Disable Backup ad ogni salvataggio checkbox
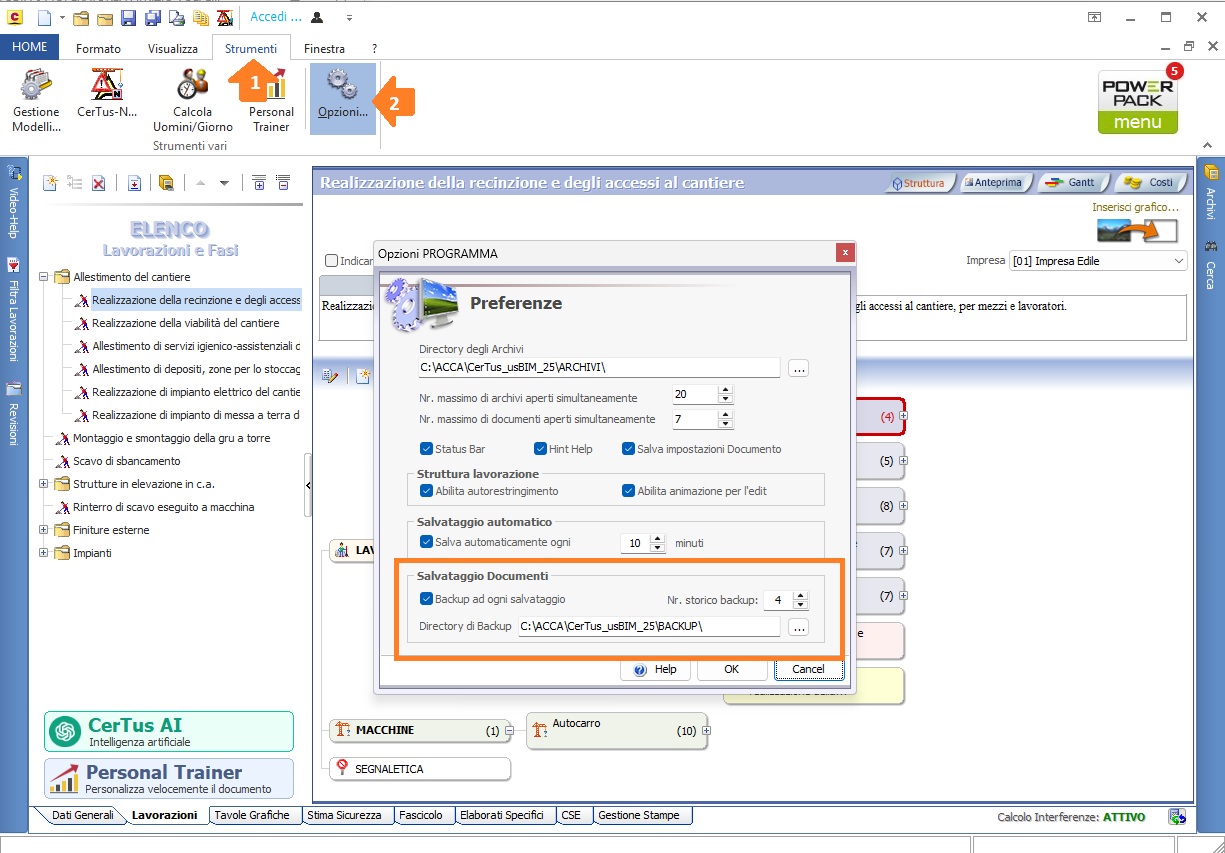Image resolution: width=1225 pixels, height=853 pixels. pyautogui.click(x=427, y=599)
